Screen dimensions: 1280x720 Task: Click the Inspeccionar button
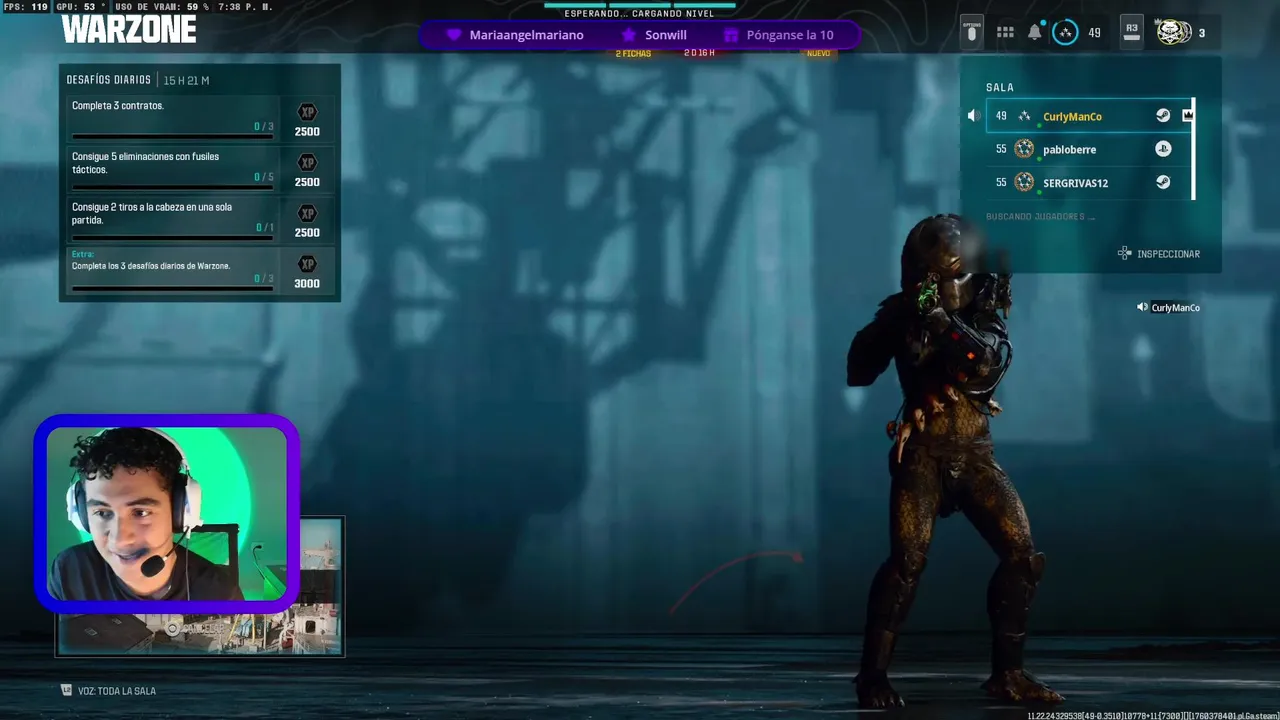pyautogui.click(x=1159, y=254)
